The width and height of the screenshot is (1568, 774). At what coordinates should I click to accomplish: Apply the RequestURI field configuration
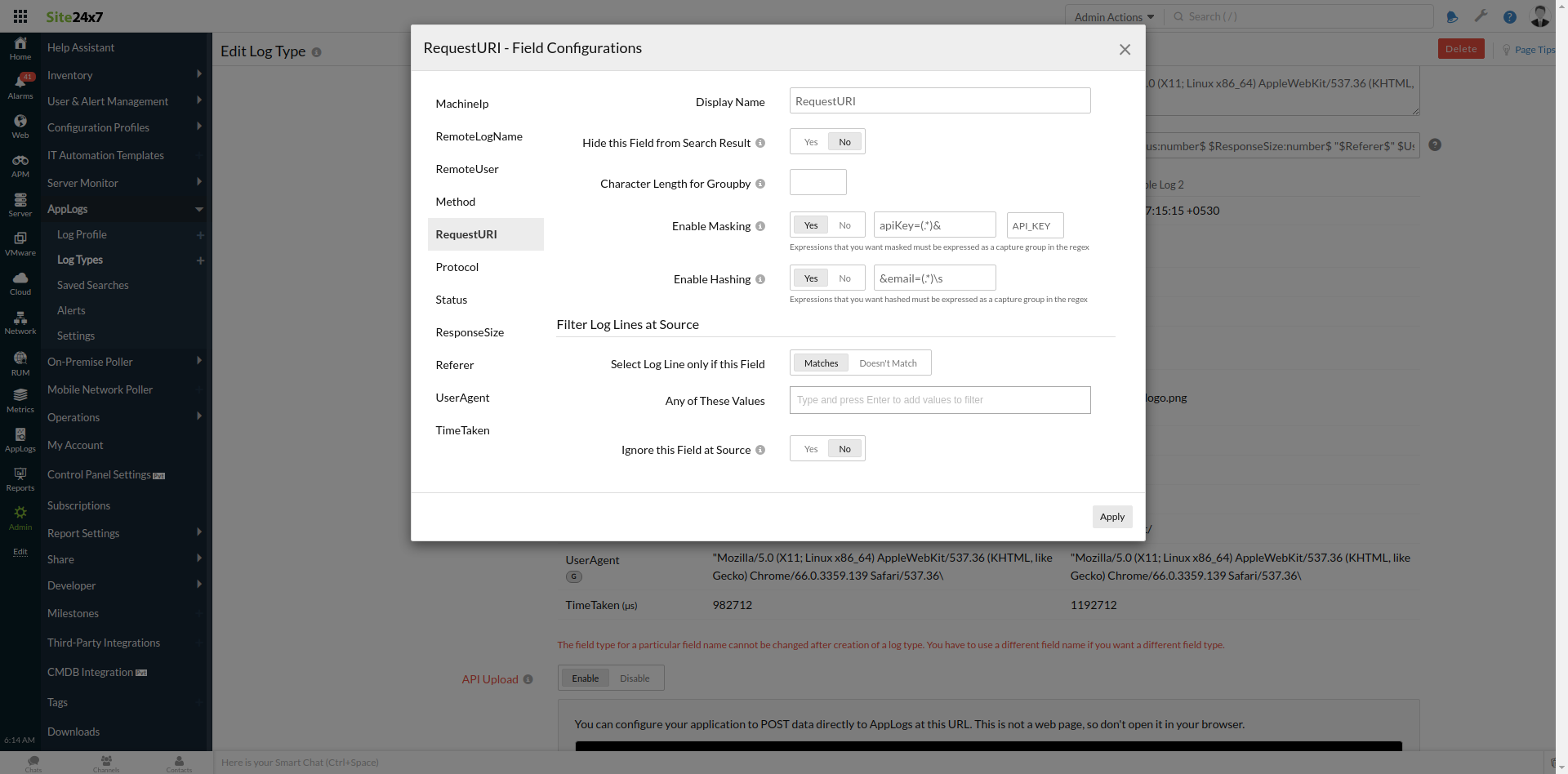pyautogui.click(x=1112, y=516)
